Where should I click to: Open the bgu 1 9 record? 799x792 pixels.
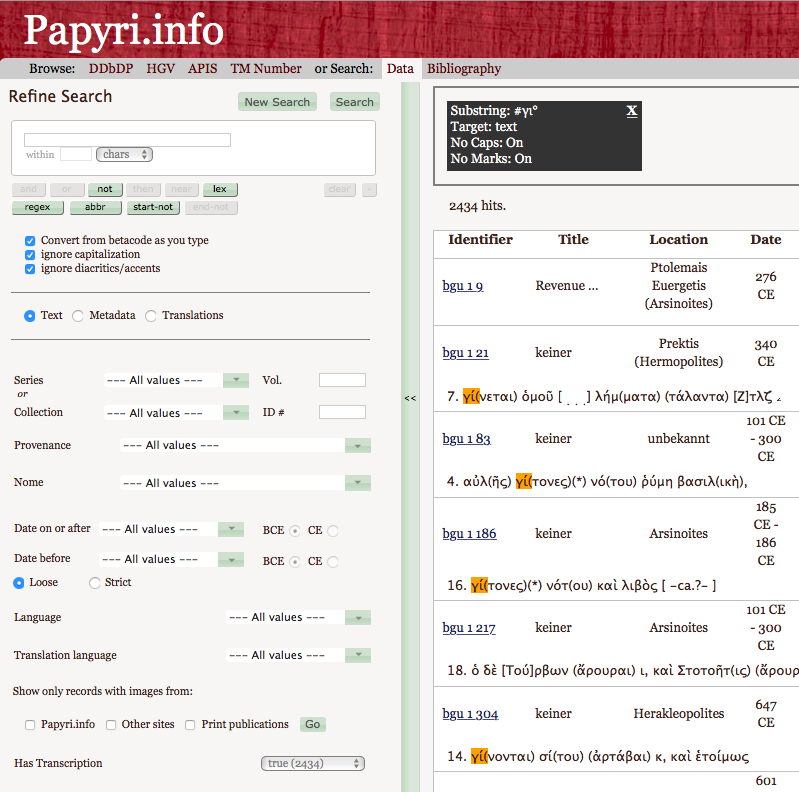point(463,286)
